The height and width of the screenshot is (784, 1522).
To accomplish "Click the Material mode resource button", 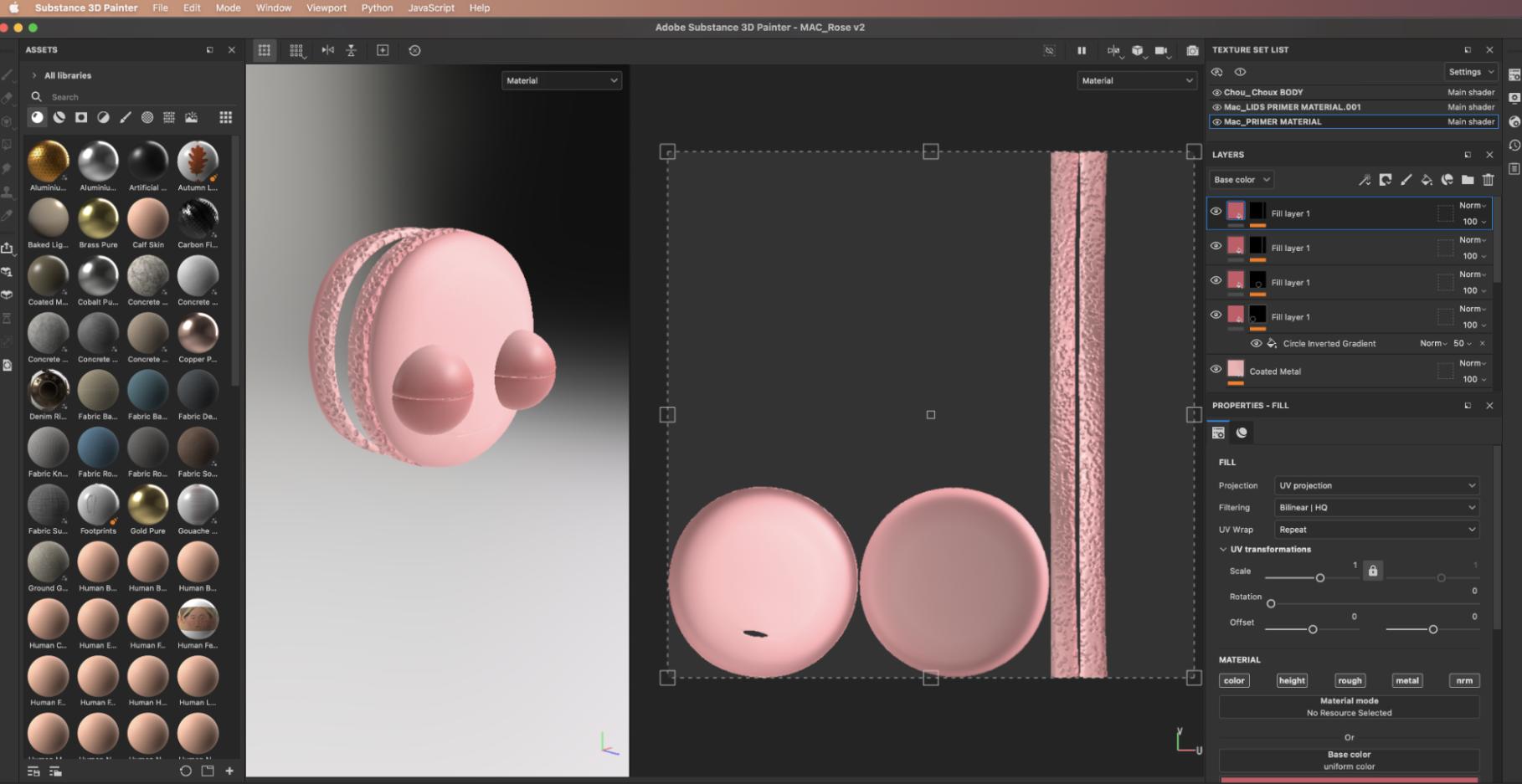I will [x=1349, y=707].
